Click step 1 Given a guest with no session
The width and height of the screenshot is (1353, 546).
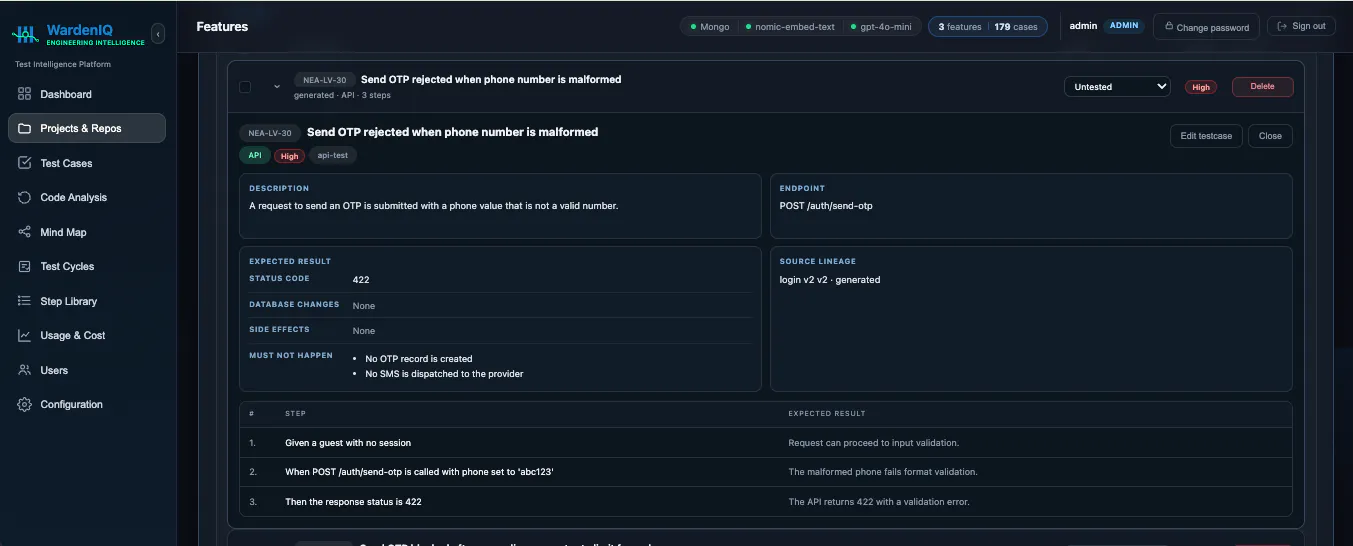click(348, 443)
